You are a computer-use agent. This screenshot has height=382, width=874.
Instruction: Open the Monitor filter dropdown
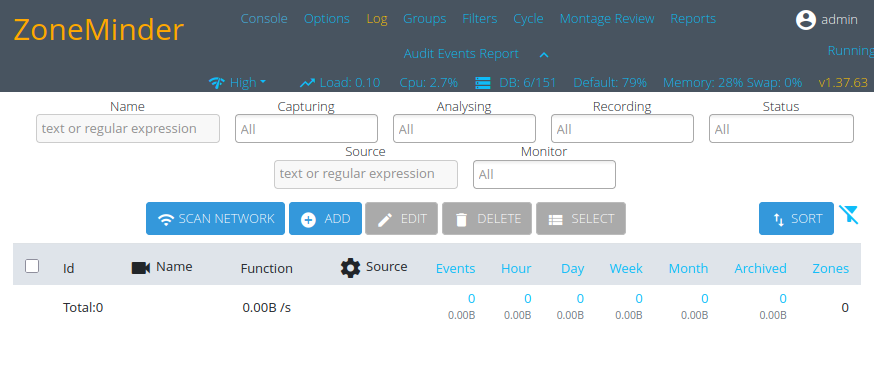click(544, 175)
